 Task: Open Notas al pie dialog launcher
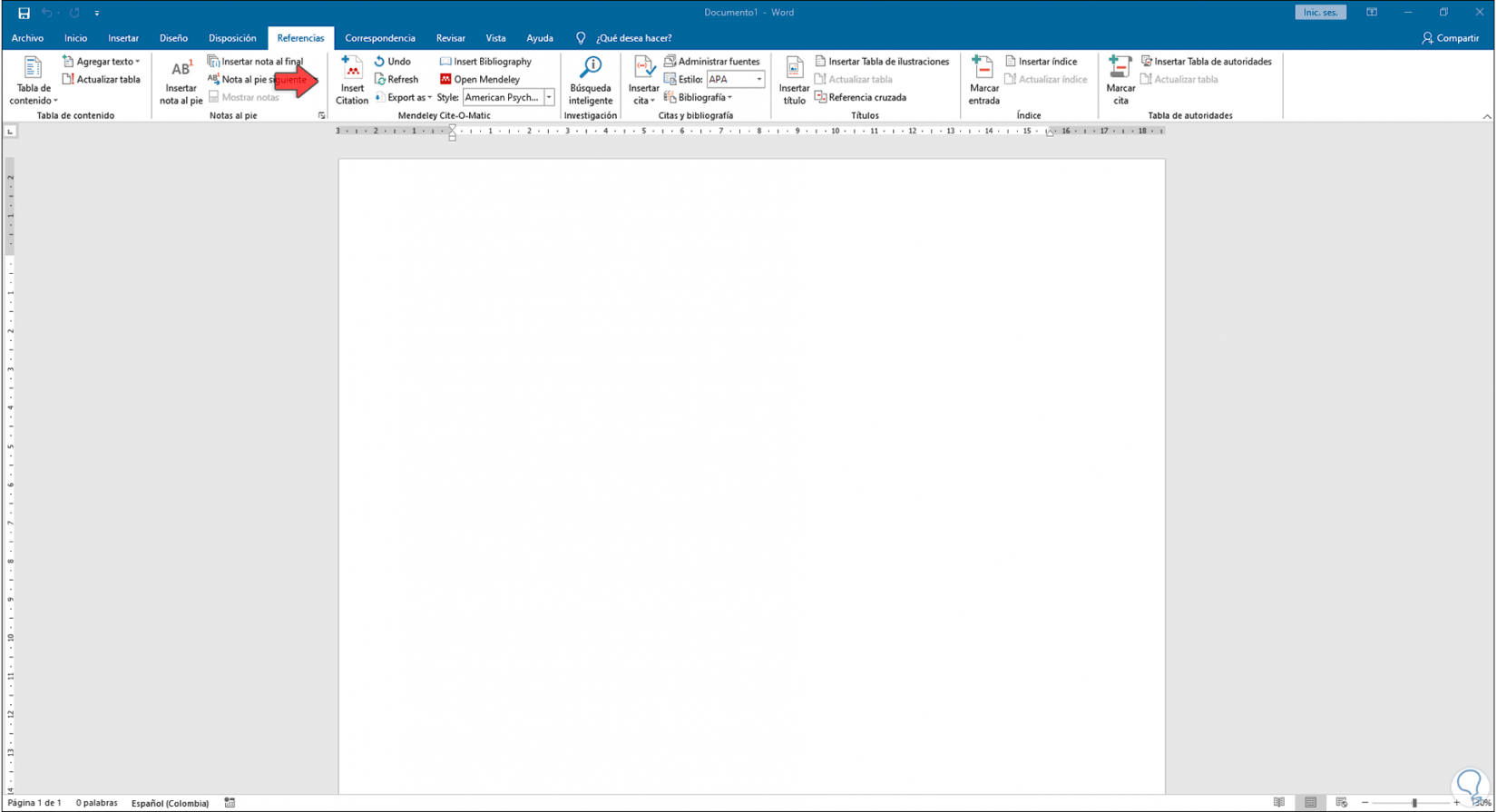[x=321, y=115]
